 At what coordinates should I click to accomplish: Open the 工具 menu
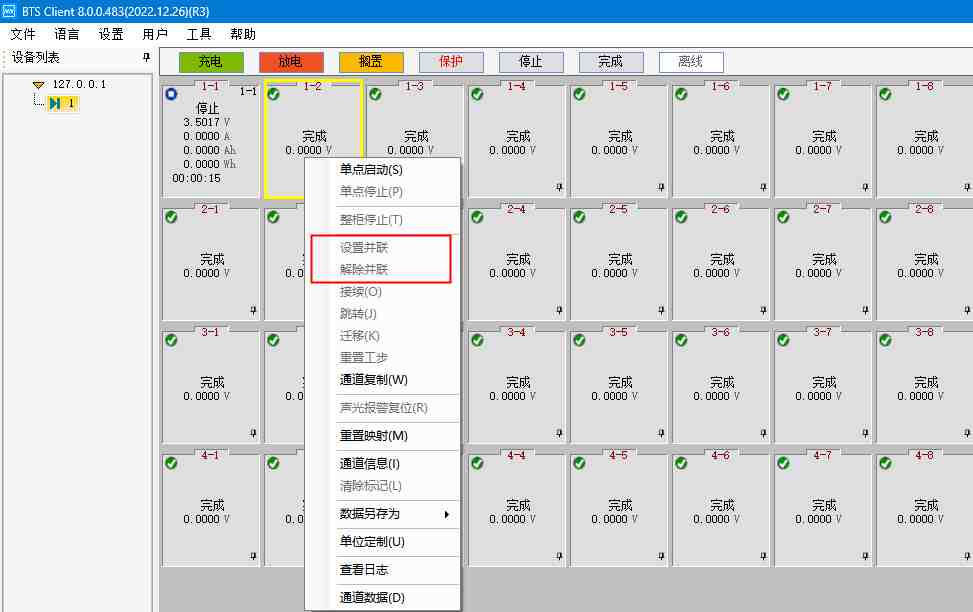199,34
